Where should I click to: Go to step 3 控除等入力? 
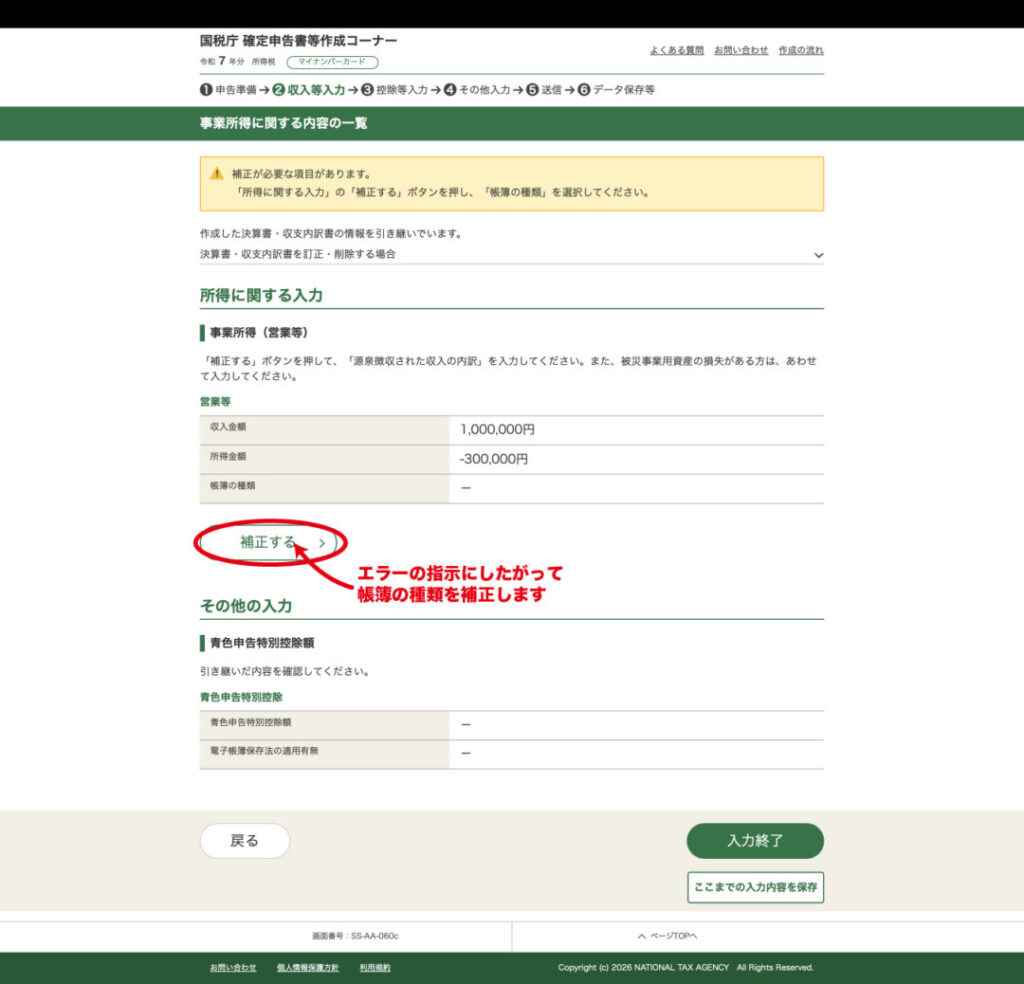point(394,90)
